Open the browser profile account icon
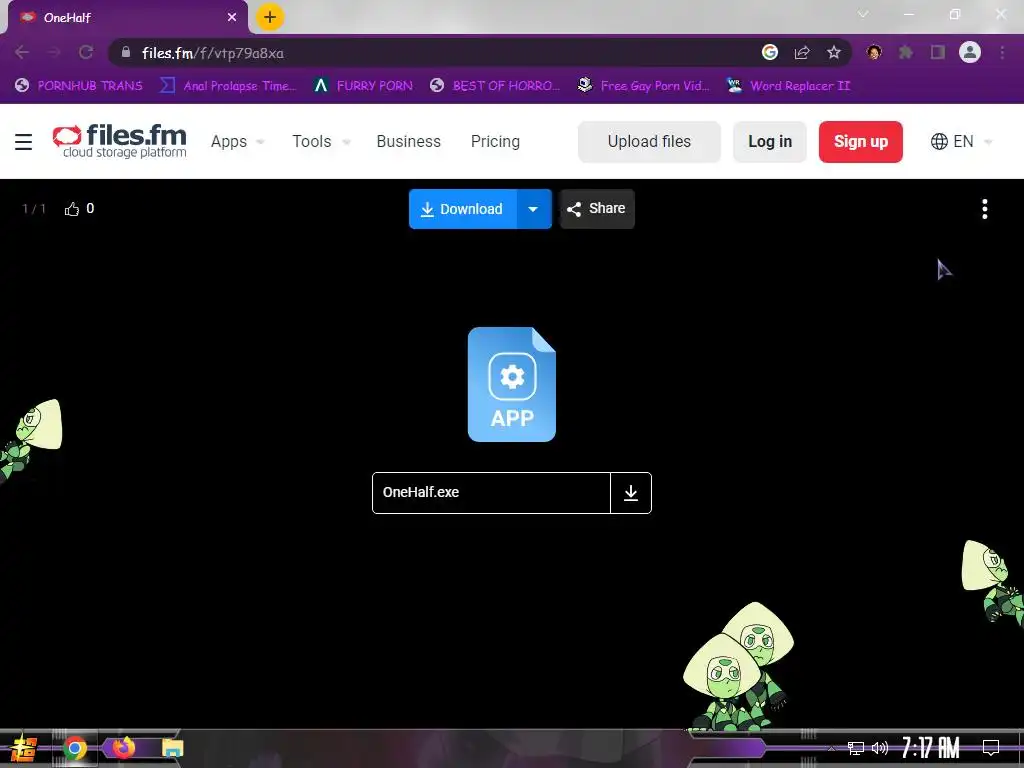Viewport: 1024px width, 768px height. point(970,52)
